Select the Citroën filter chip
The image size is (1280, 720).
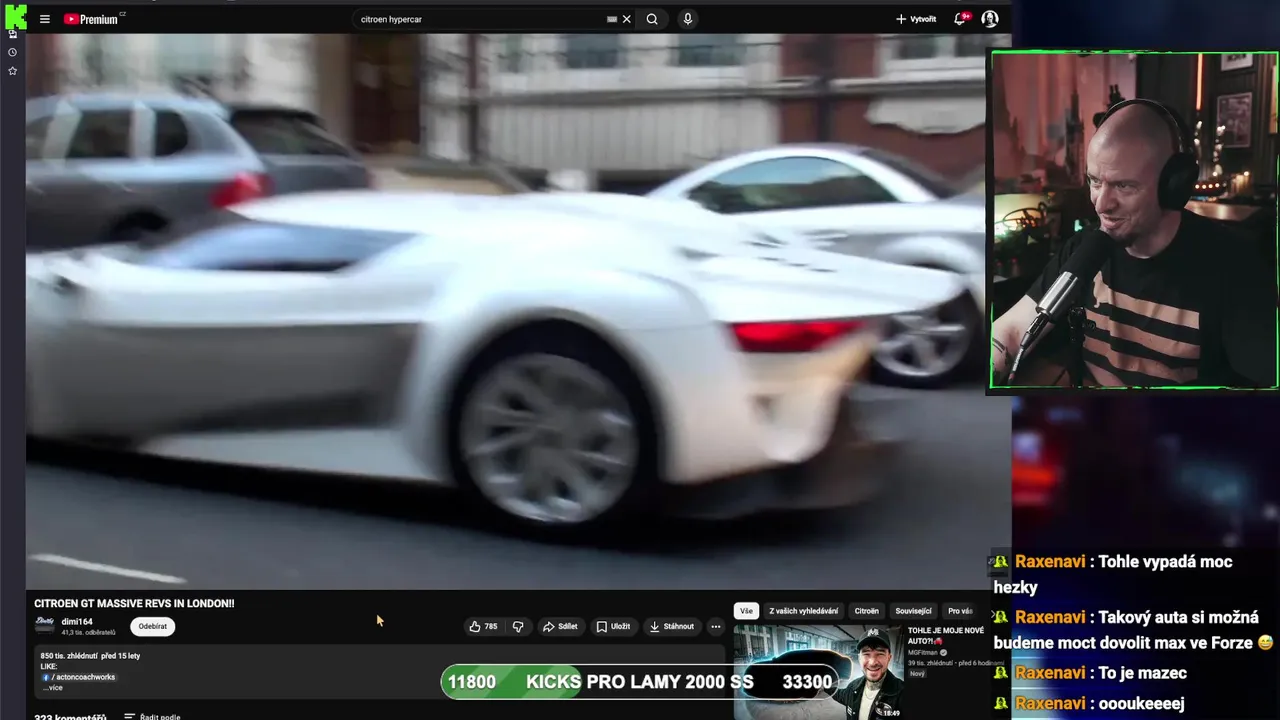tap(867, 611)
